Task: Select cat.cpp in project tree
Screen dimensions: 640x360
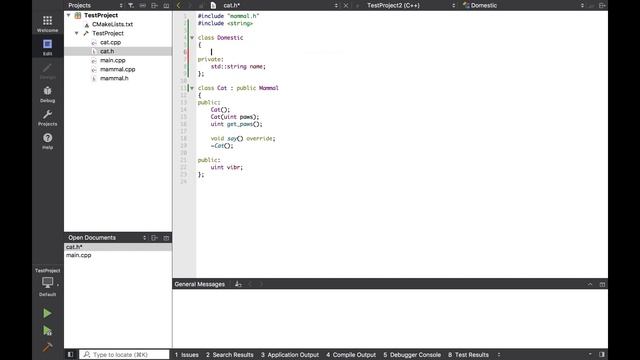Action: (x=110, y=42)
